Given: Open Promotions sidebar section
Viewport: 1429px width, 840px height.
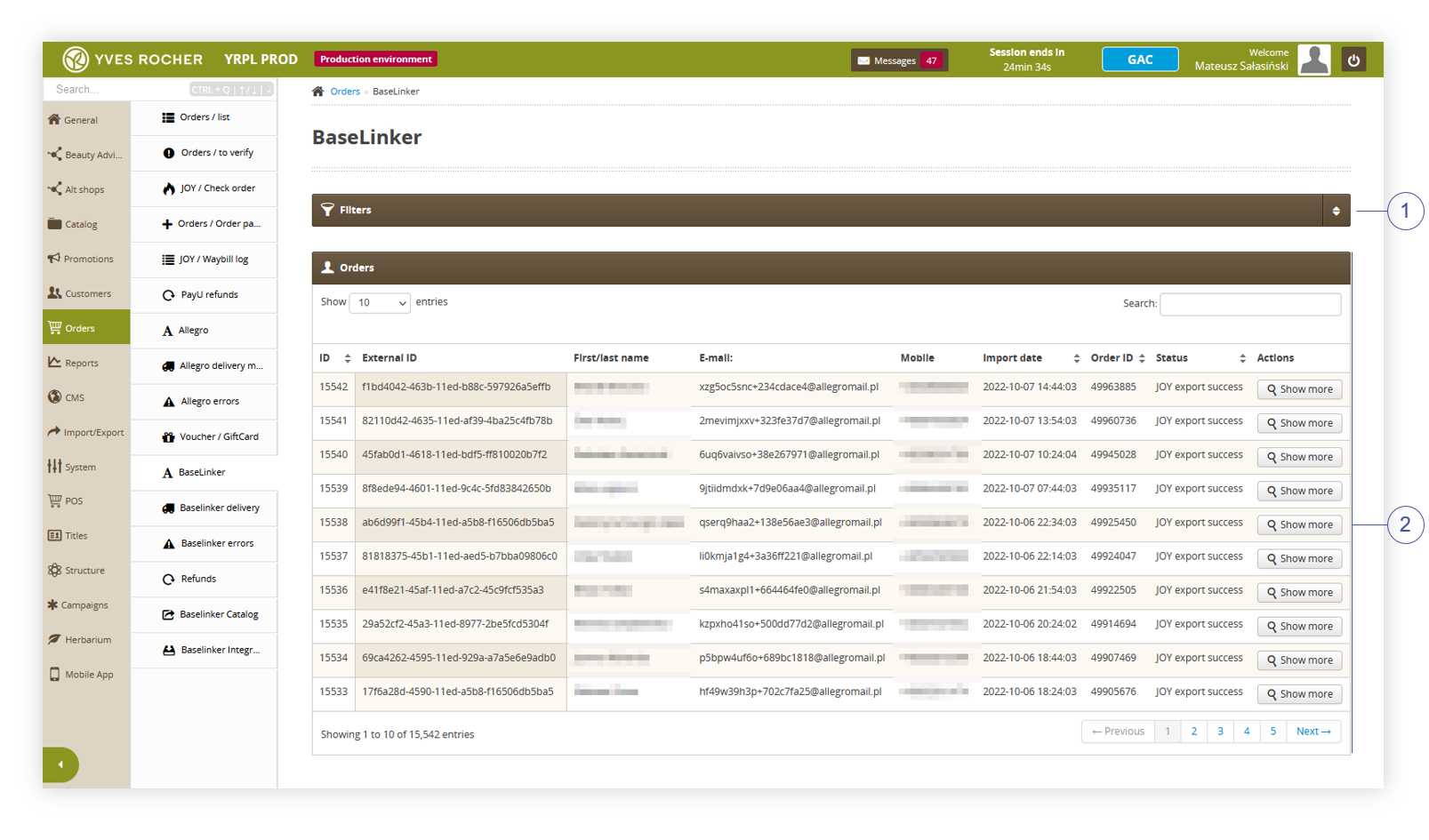Looking at the screenshot, I should pos(86,259).
